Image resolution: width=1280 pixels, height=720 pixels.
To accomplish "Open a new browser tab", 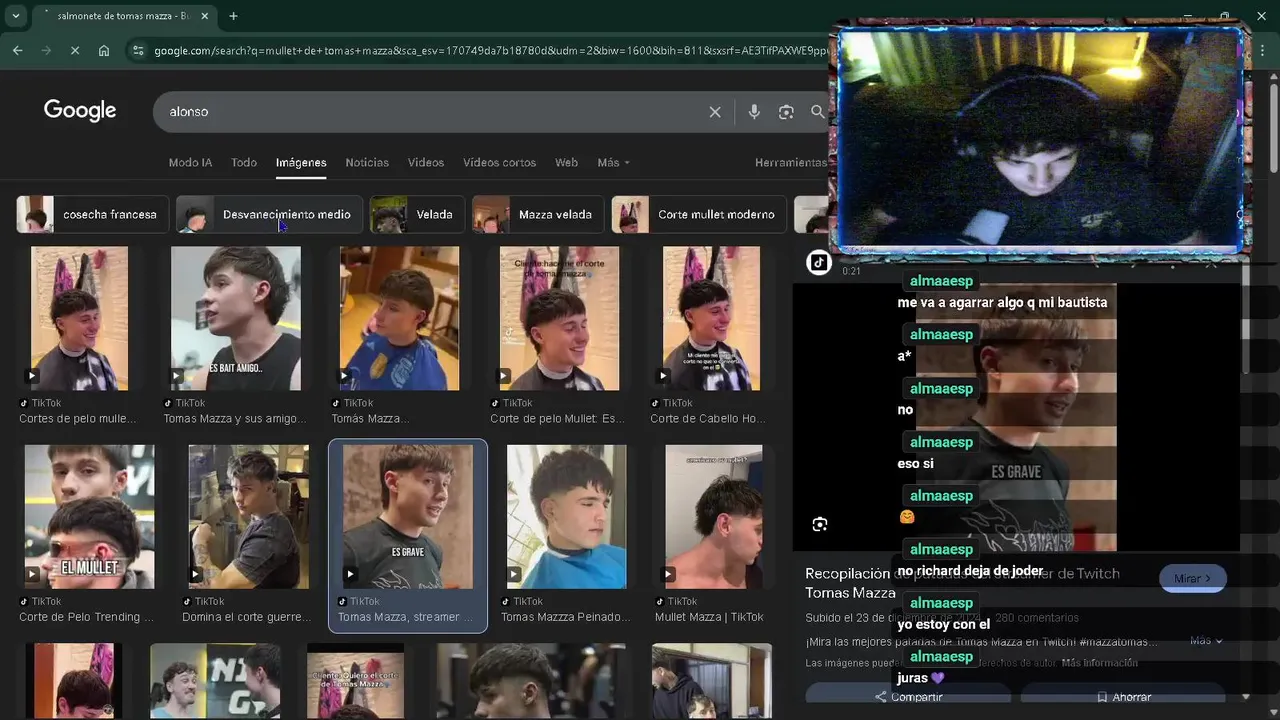I will [x=233, y=16].
